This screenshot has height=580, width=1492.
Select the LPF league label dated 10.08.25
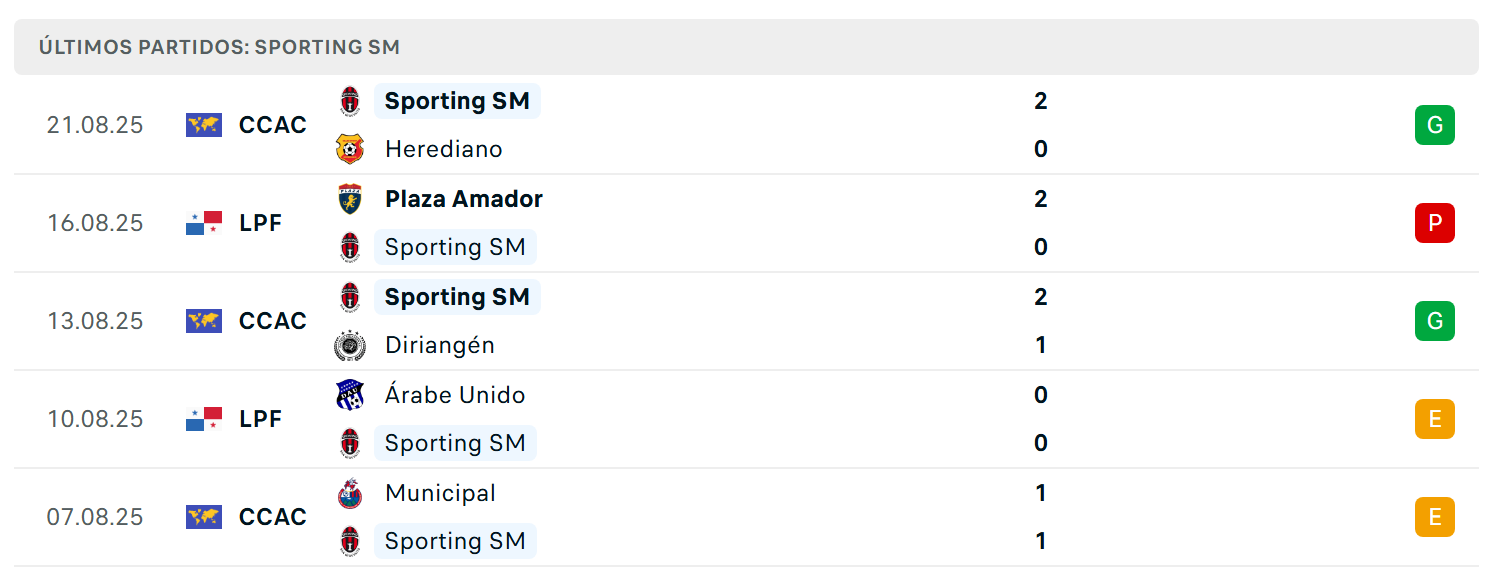pos(261,419)
